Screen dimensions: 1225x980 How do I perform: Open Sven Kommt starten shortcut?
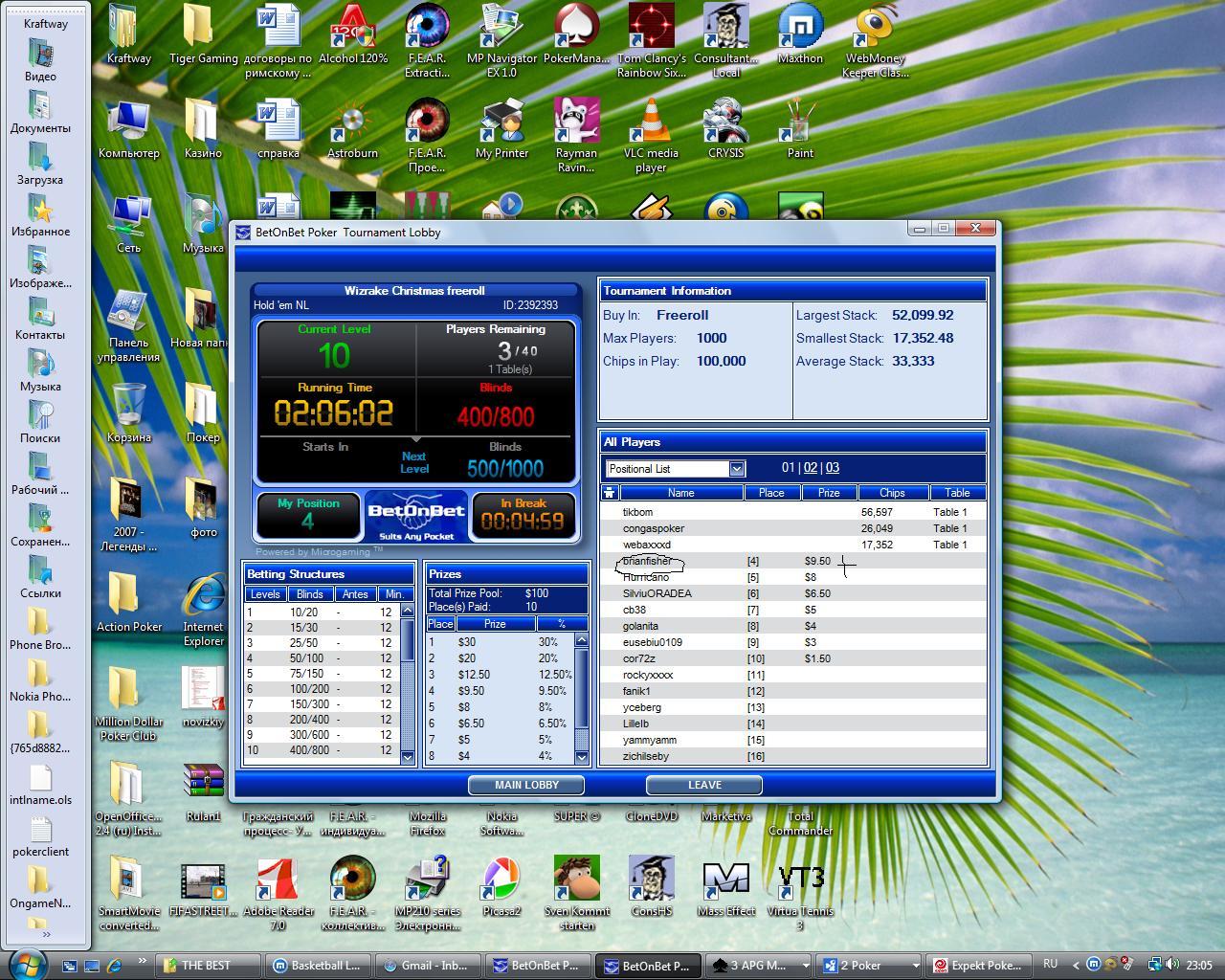(576, 893)
